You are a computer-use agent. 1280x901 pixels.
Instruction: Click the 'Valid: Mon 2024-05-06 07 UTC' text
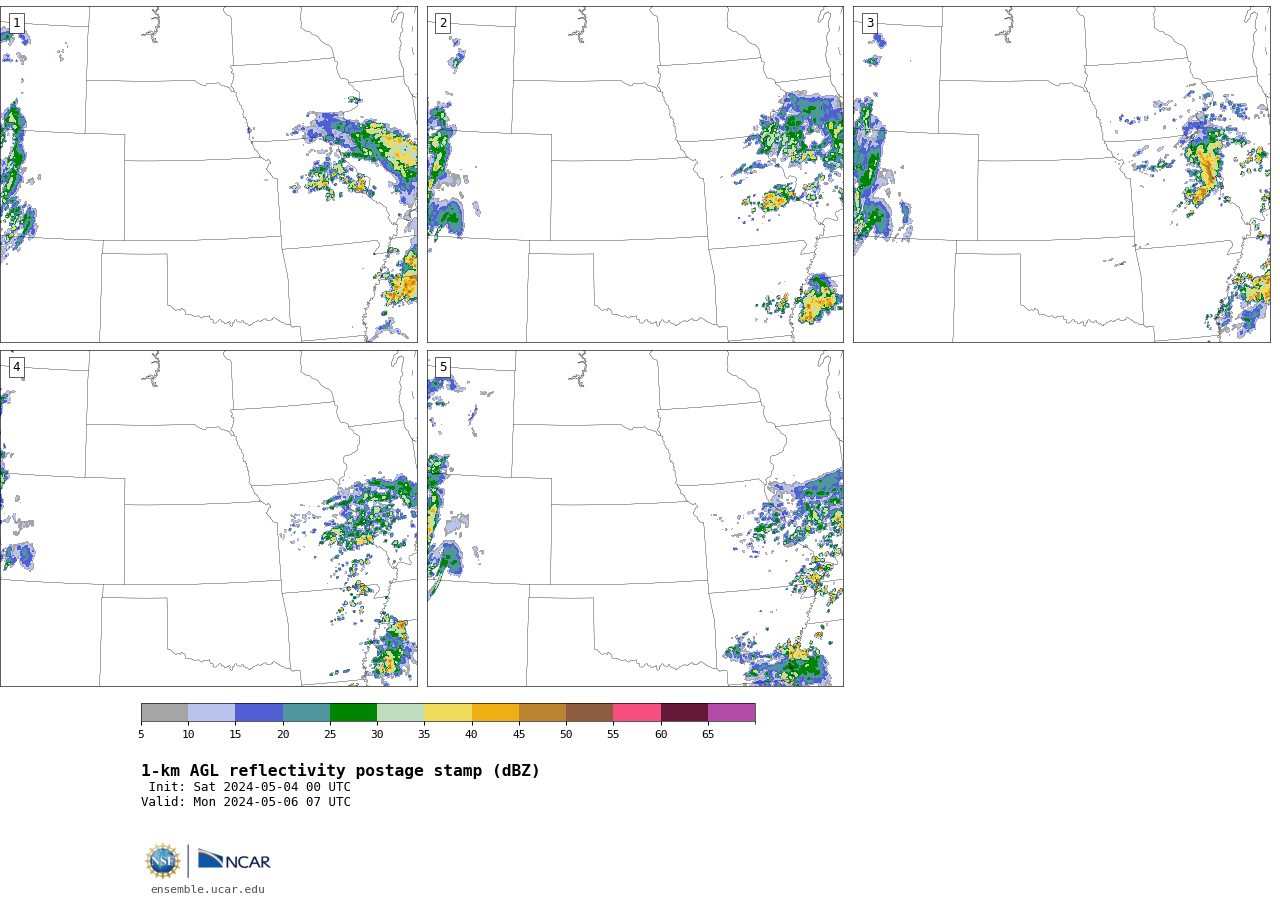coord(246,802)
